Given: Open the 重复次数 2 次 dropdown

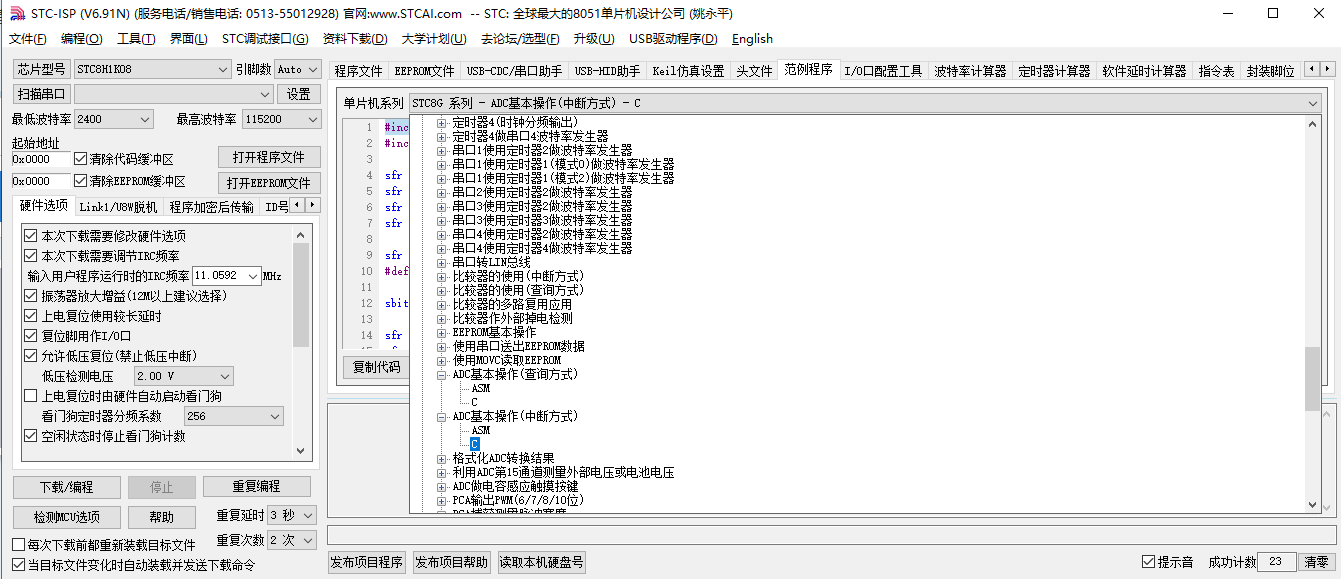Looking at the screenshot, I should (292, 540).
